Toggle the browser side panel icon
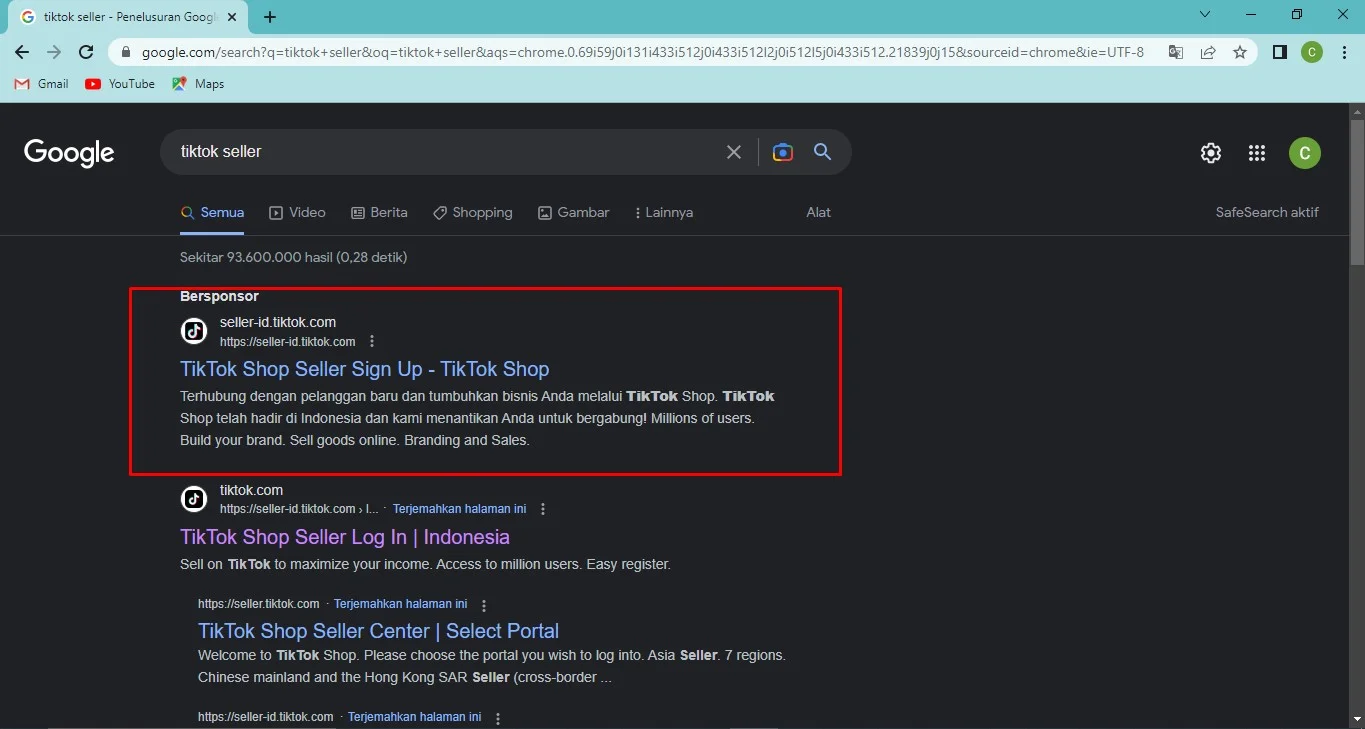 coord(1280,52)
